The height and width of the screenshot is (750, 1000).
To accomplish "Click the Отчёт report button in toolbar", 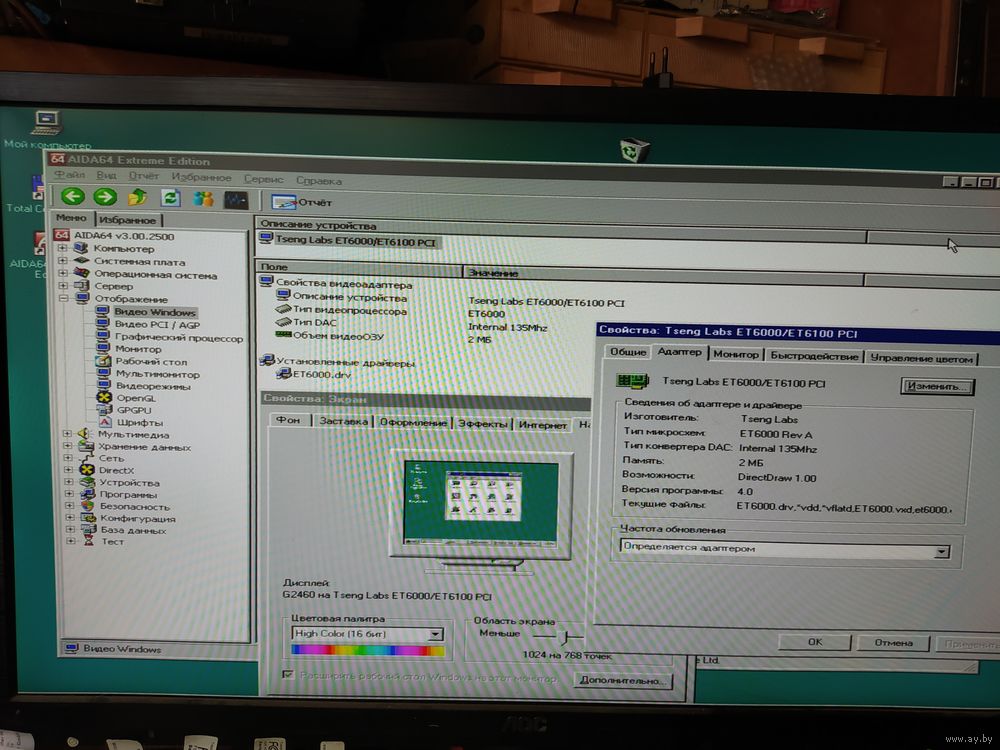I will [x=302, y=202].
